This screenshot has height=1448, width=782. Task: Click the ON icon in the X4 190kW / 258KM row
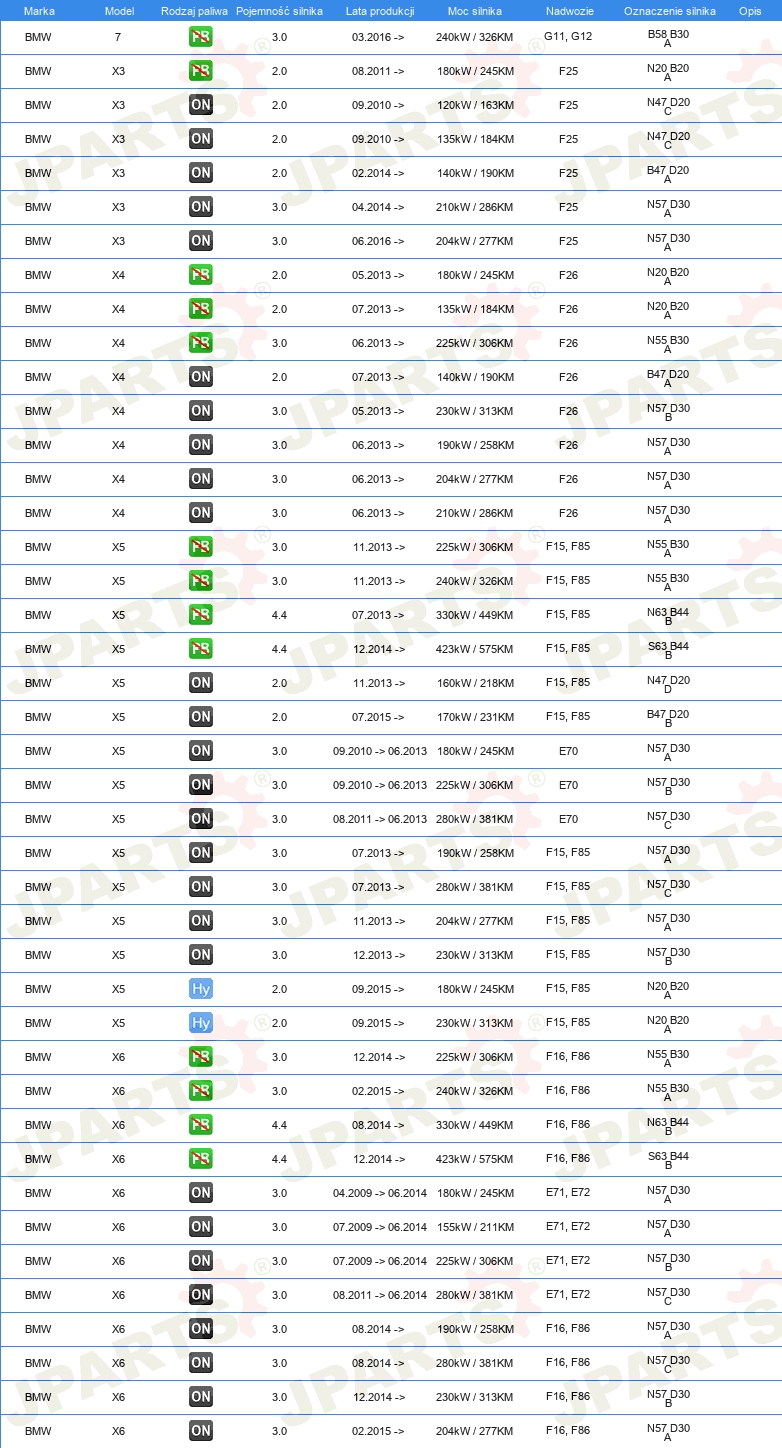(x=201, y=445)
